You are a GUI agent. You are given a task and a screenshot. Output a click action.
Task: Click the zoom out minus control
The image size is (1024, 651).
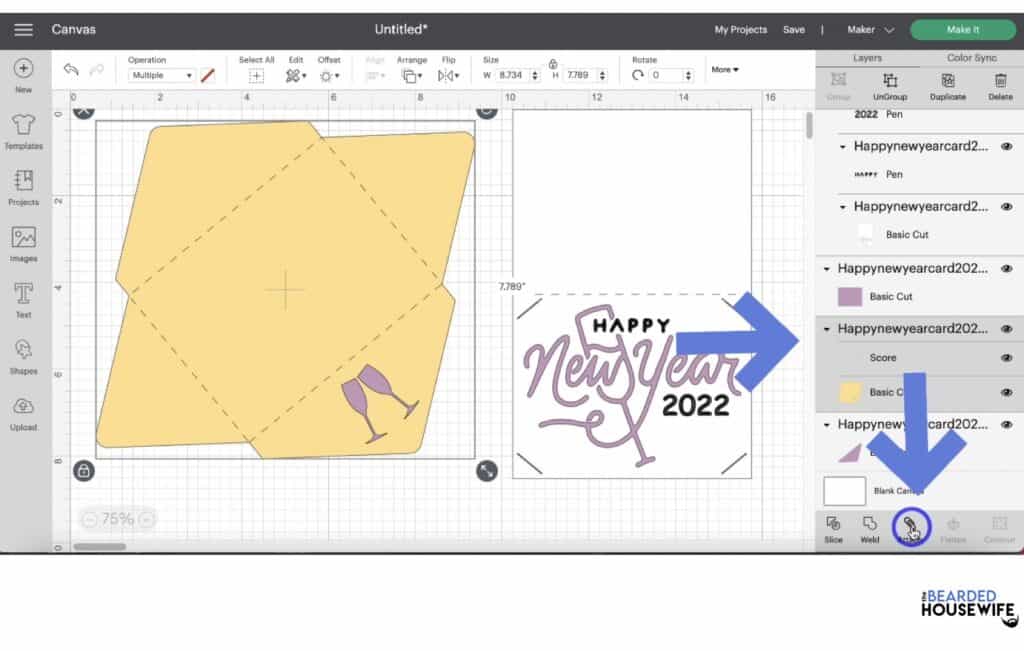pos(89,519)
